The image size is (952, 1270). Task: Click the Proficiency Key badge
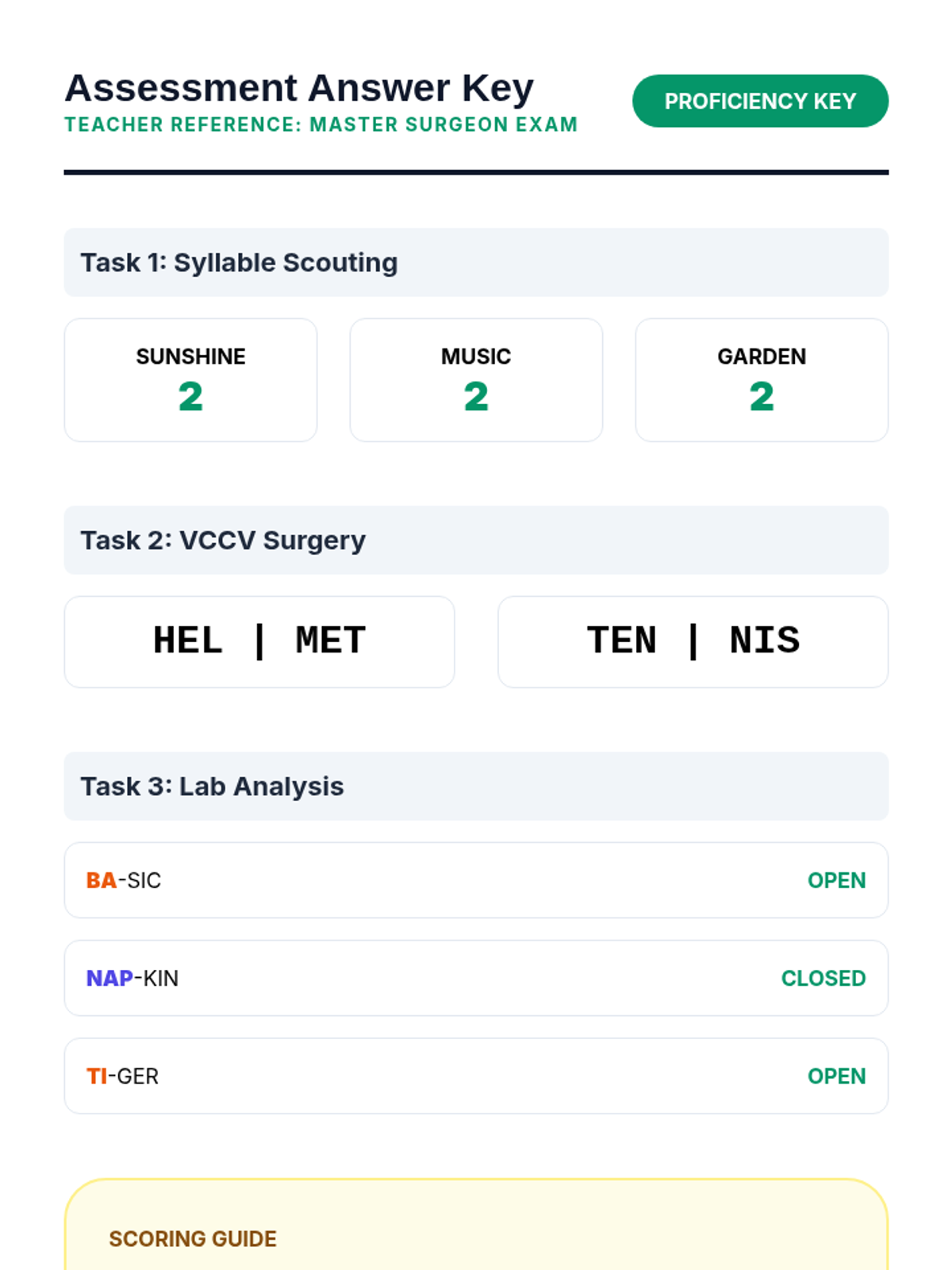[759, 101]
